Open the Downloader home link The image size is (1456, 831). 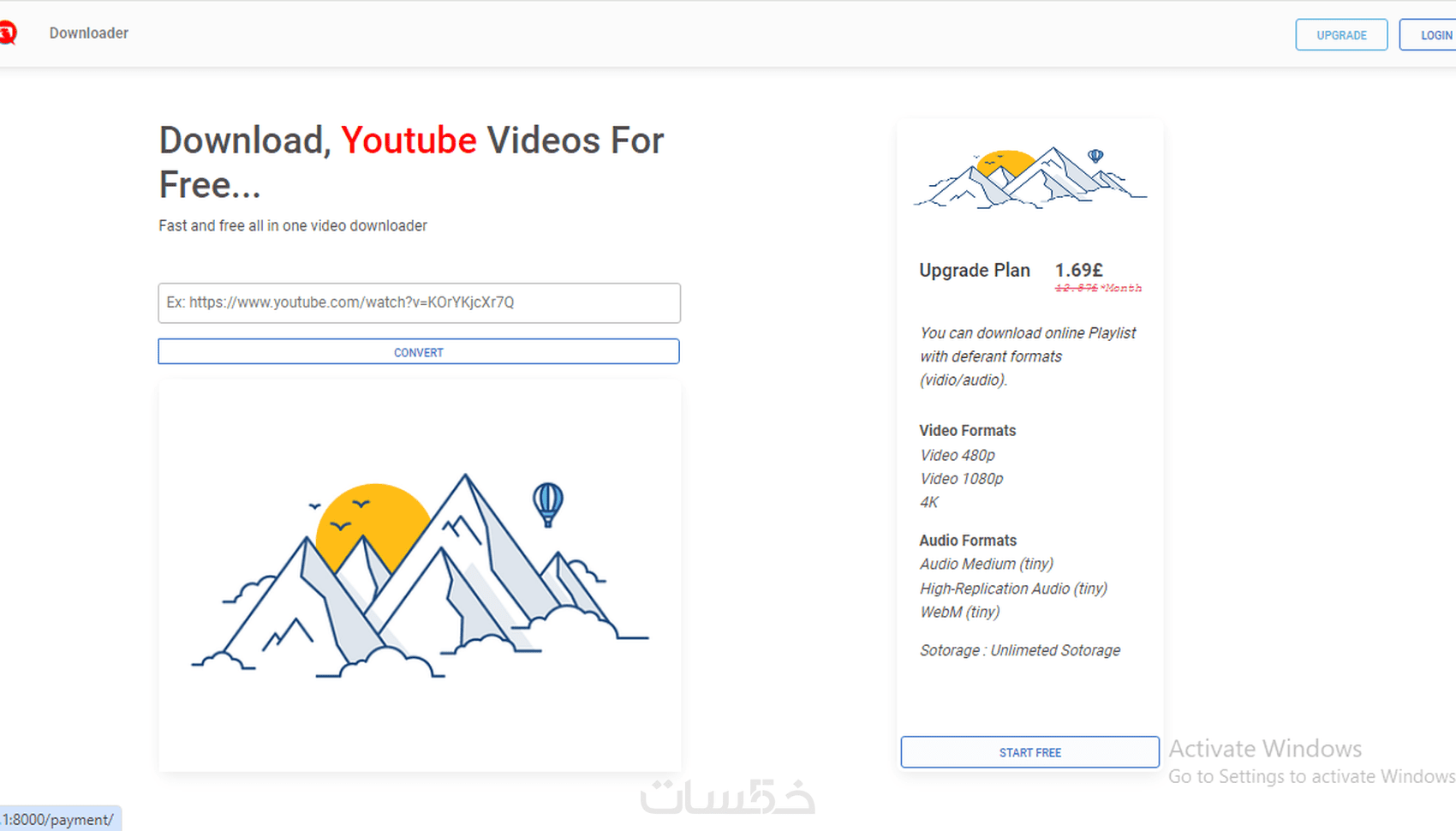click(89, 33)
